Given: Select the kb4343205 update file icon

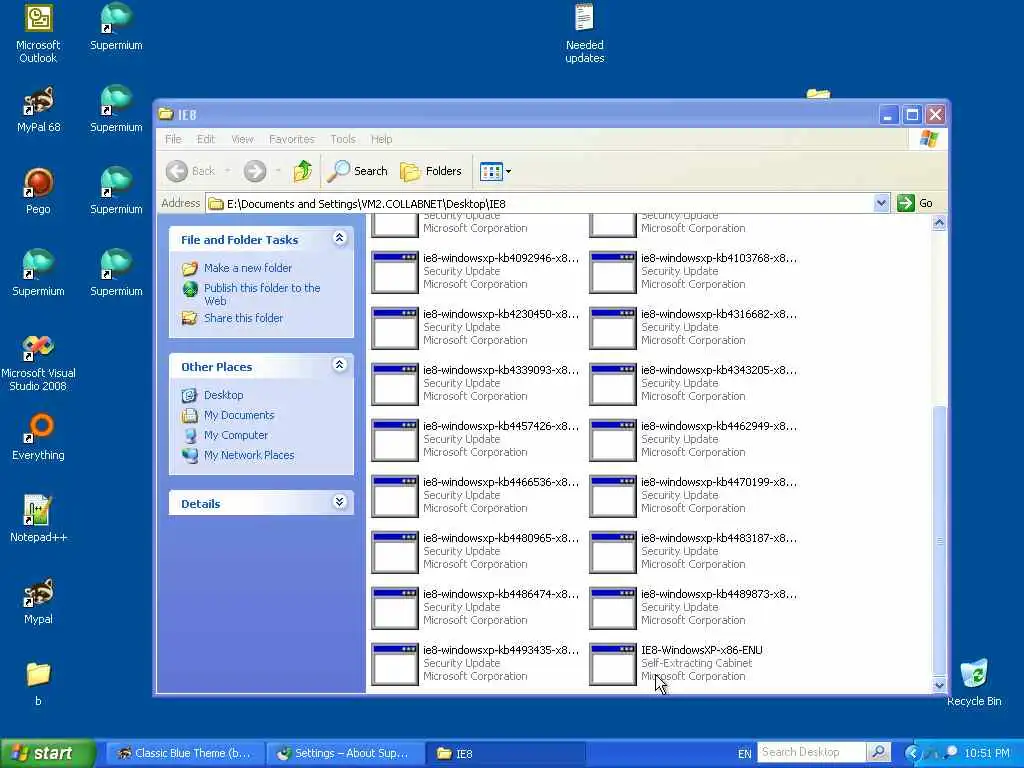Looking at the screenshot, I should (613, 384).
